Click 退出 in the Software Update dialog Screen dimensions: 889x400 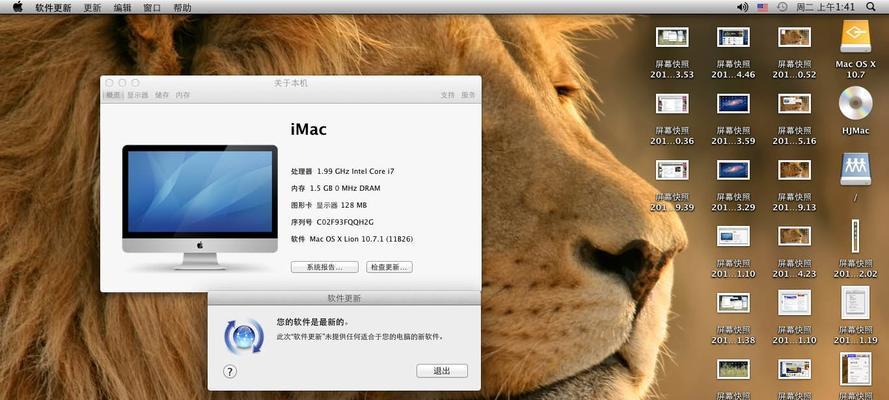click(x=442, y=371)
